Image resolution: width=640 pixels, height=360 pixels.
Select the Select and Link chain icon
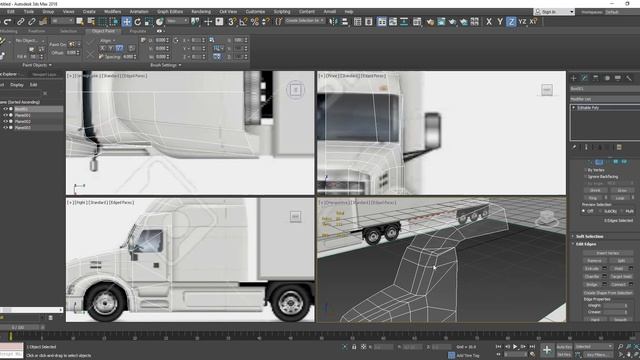tap(20, 22)
